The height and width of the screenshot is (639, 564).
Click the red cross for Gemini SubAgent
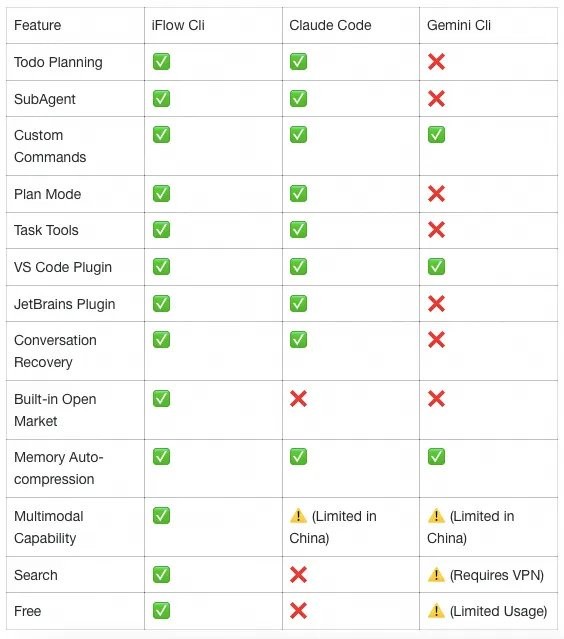[436, 99]
